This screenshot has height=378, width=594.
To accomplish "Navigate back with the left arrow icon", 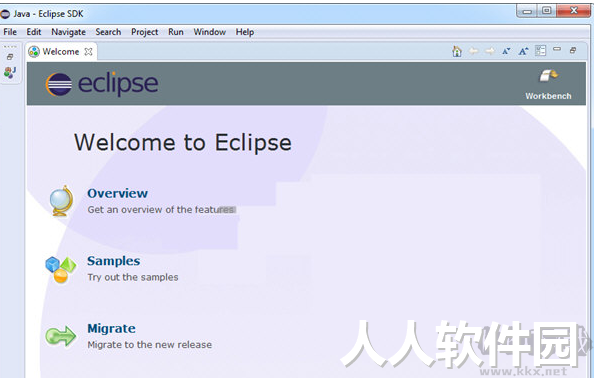I will pyautogui.click(x=474, y=51).
